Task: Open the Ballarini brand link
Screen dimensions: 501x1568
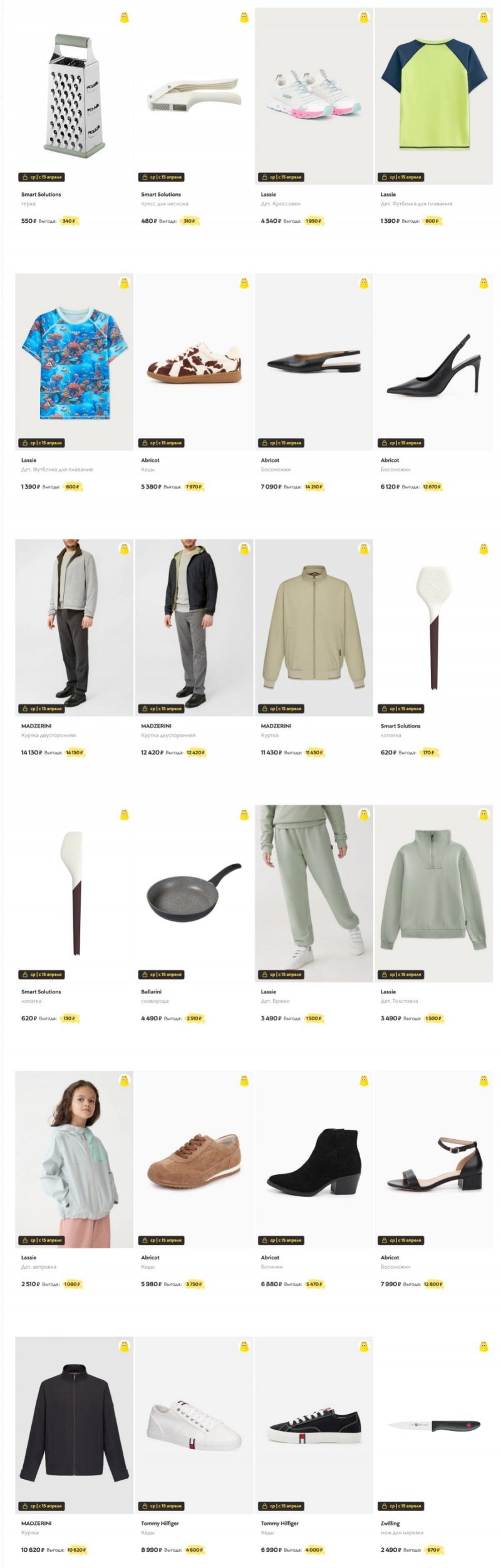Action: click(151, 992)
